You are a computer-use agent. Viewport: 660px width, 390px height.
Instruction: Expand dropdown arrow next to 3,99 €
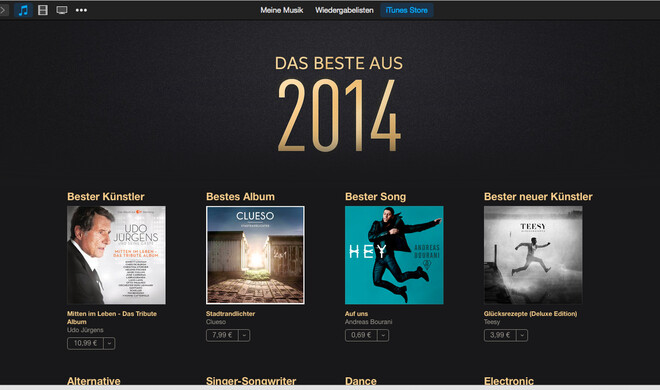point(522,335)
